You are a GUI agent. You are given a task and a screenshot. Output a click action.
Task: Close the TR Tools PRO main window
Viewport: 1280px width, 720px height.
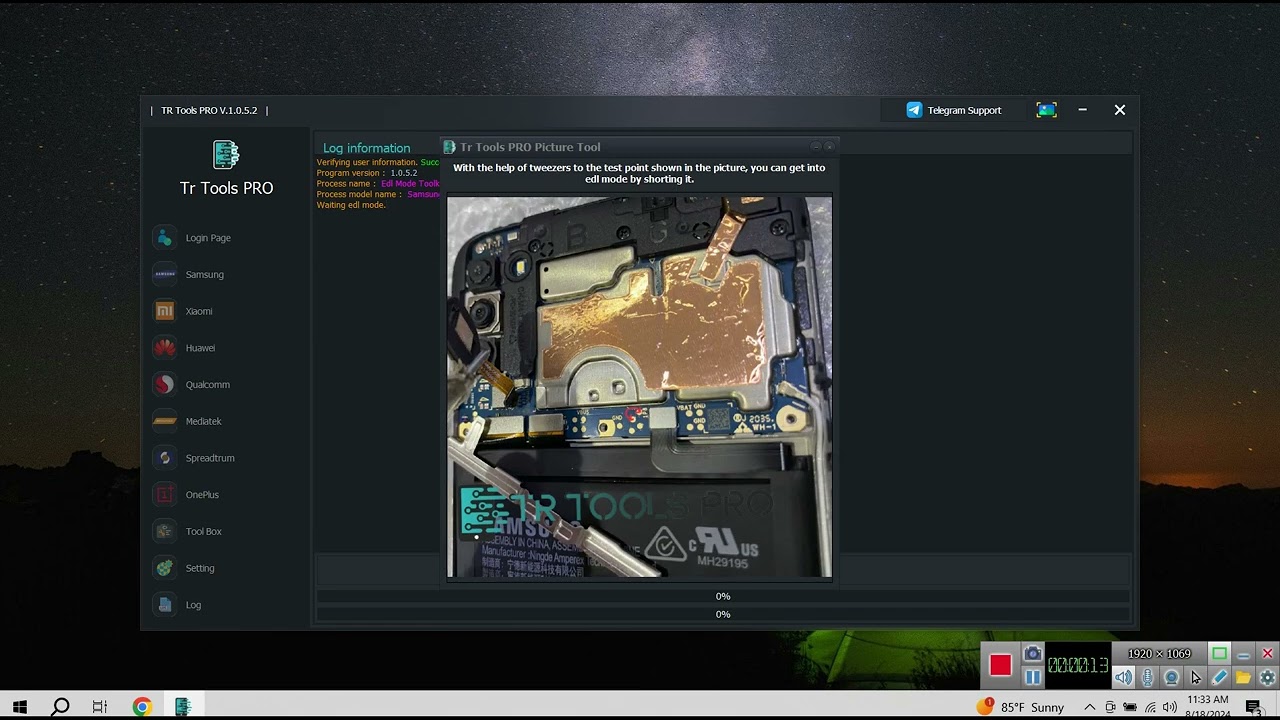point(1120,110)
